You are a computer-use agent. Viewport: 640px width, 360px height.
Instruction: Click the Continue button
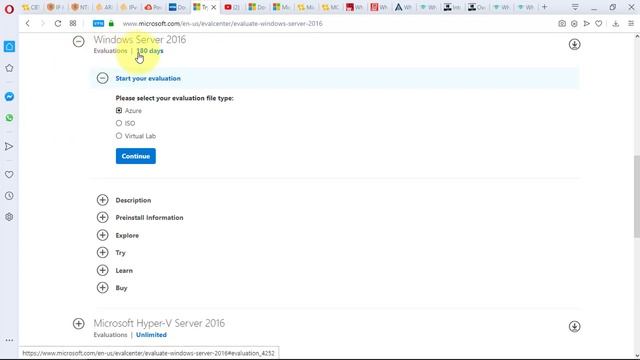click(136, 156)
